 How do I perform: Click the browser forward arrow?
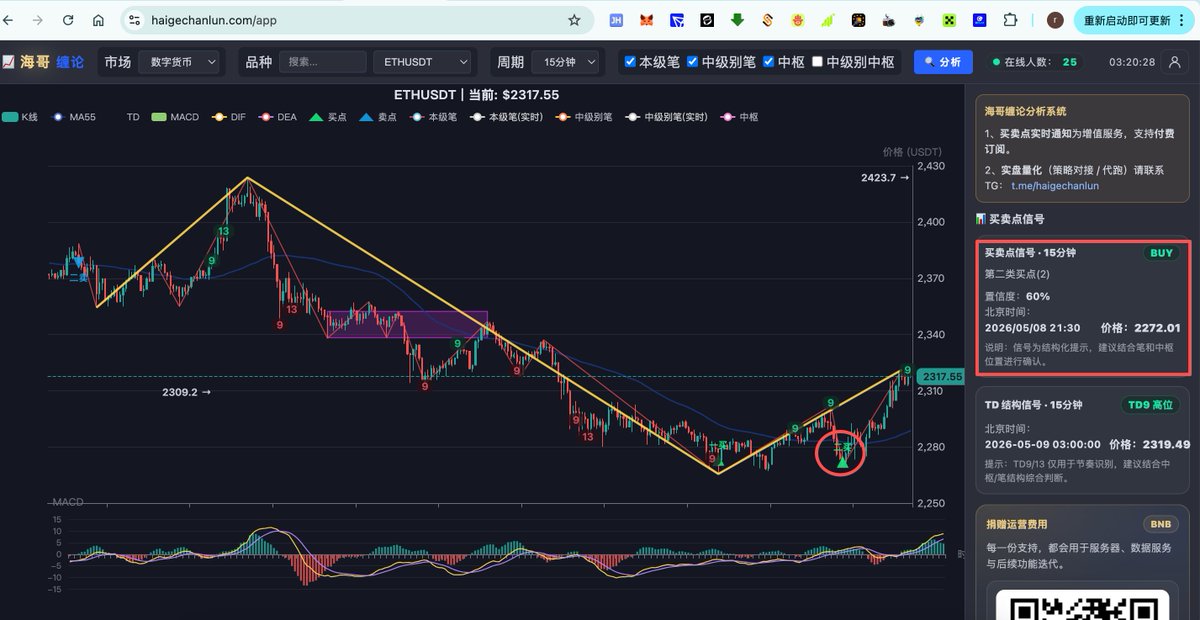[x=38, y=20]
